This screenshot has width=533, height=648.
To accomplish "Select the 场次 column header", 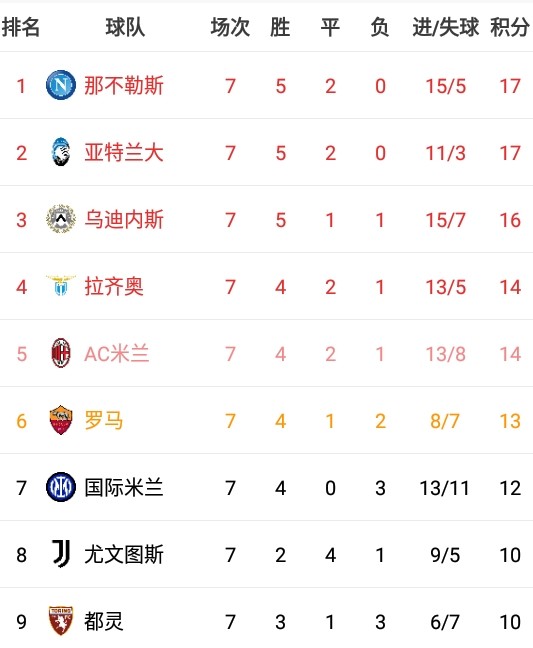I will [x=230, y=27].
